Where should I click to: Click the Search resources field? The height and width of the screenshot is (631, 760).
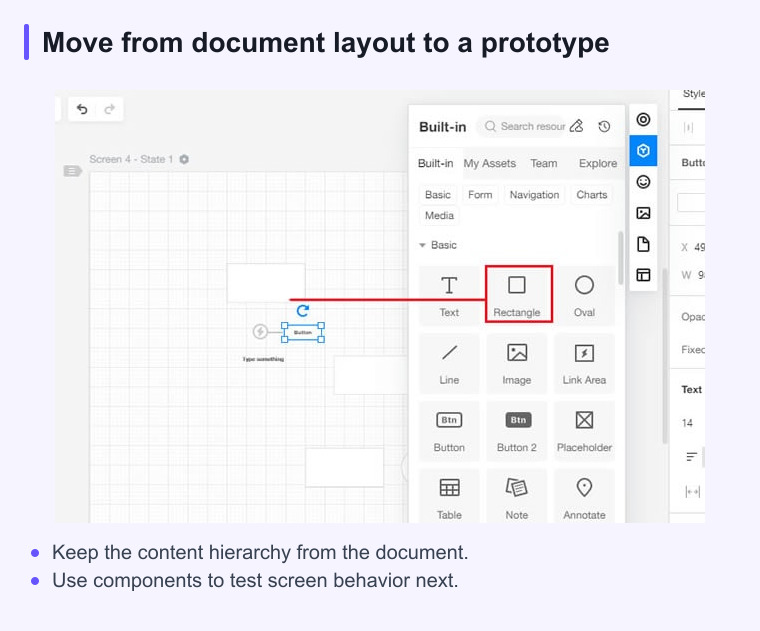point(522,126)
